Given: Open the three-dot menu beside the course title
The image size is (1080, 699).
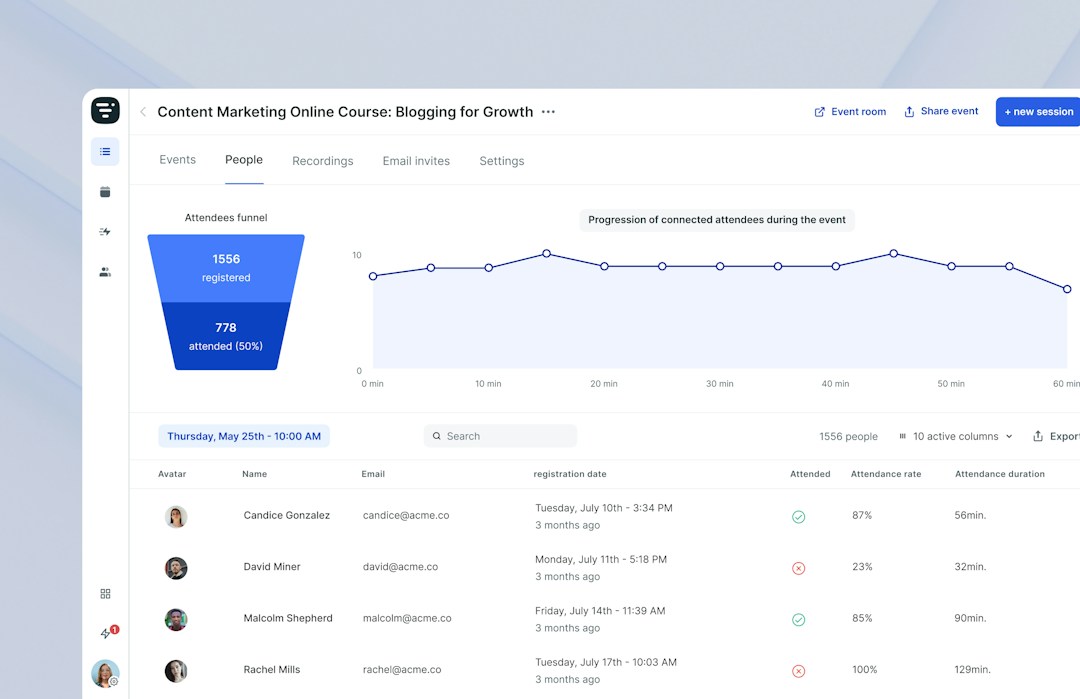Looking at the screenshot, I should click(x=548, y=112).
